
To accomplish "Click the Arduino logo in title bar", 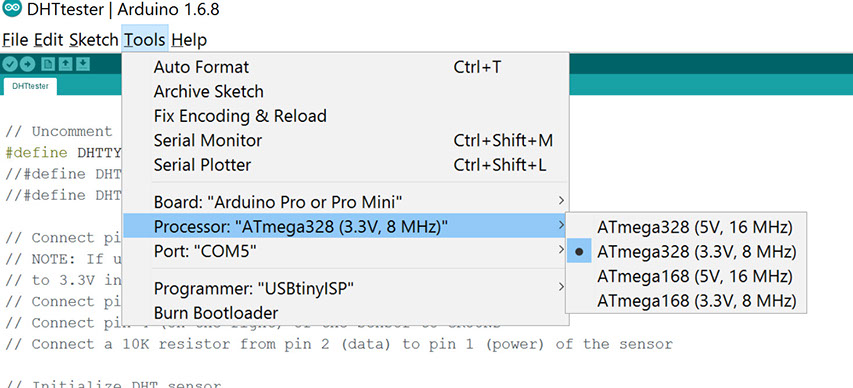I will pos(12,9).
